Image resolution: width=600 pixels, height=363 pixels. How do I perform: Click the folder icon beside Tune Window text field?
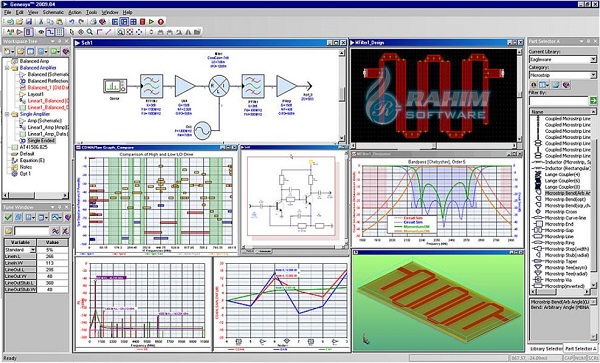pos(8,231)
